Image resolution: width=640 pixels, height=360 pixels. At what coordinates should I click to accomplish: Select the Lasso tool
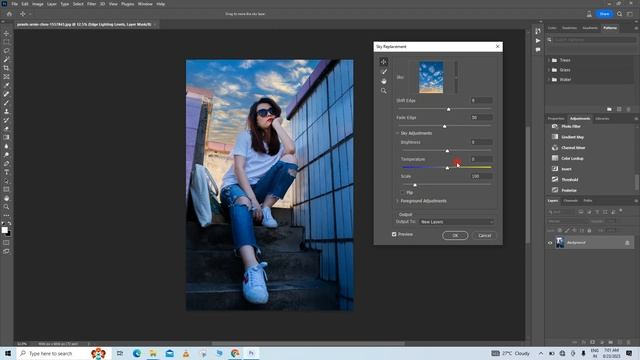pos(6,51)
